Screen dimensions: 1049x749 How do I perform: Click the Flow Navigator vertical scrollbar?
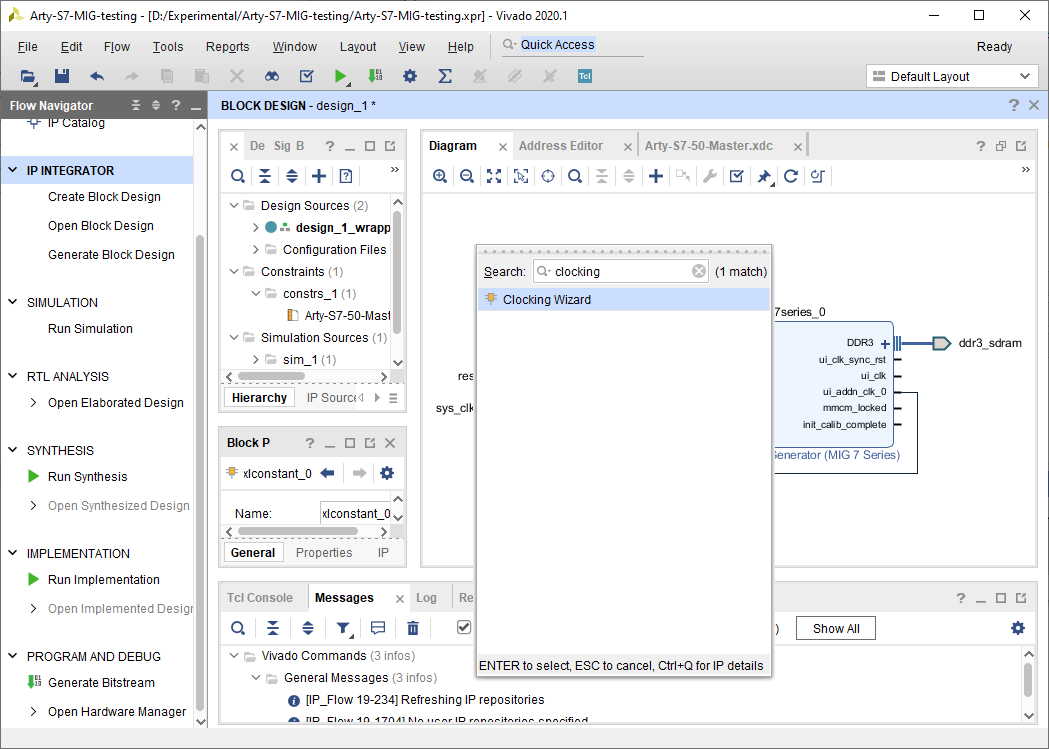200,472
